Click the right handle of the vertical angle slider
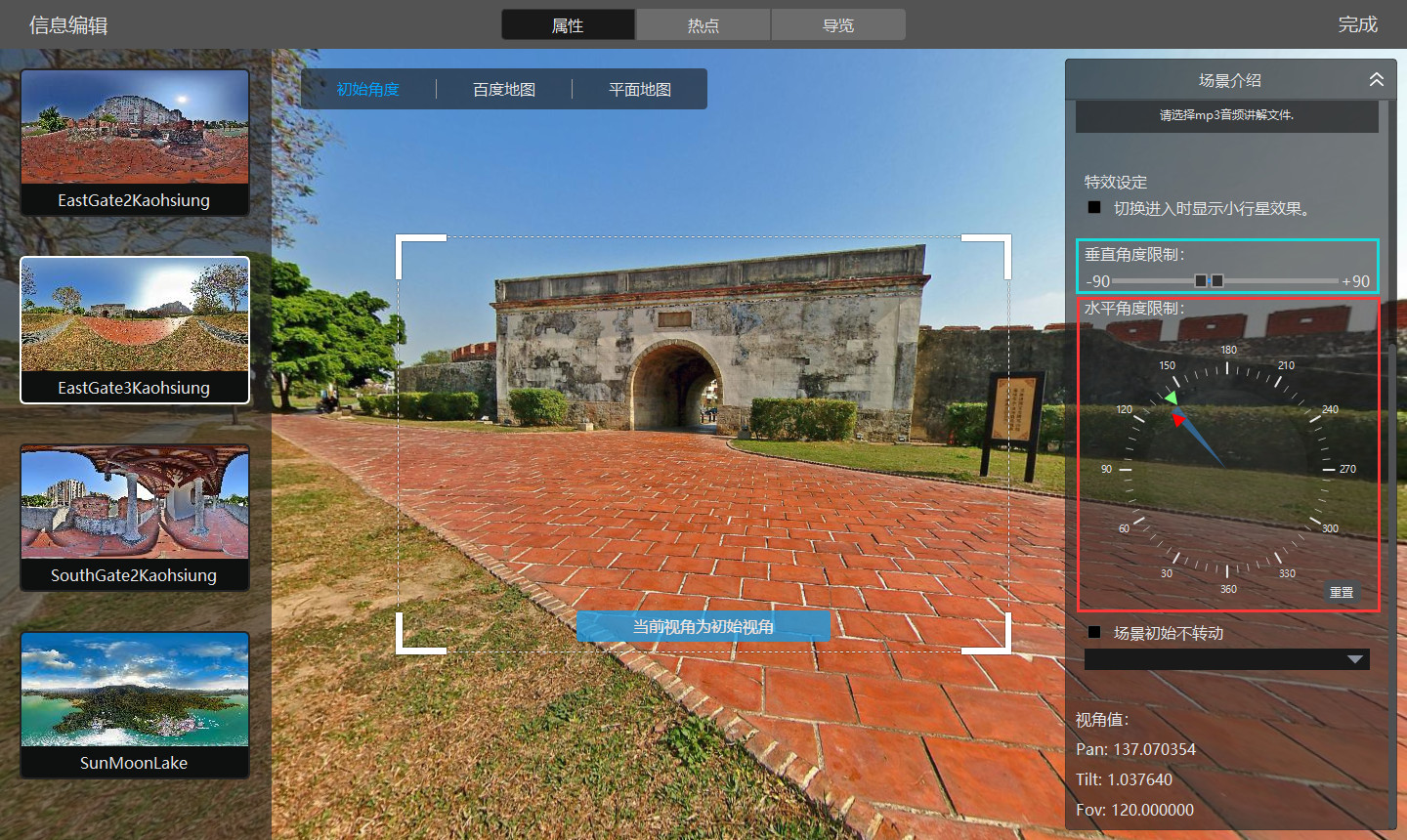This screenshot has width=1407, height=840. (x=1217, y=281)
